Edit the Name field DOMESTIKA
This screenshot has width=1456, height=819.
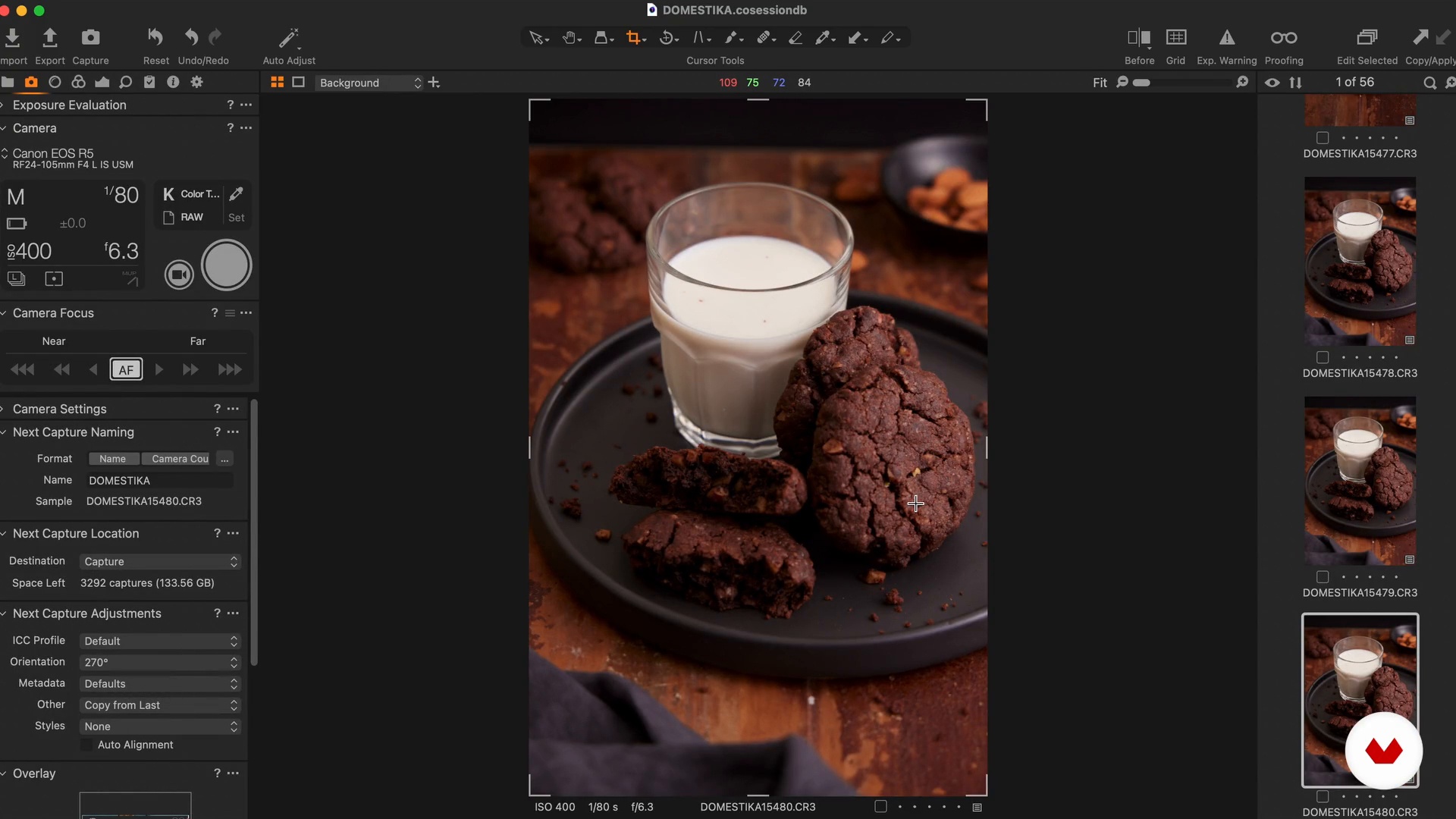click(159, 480)
